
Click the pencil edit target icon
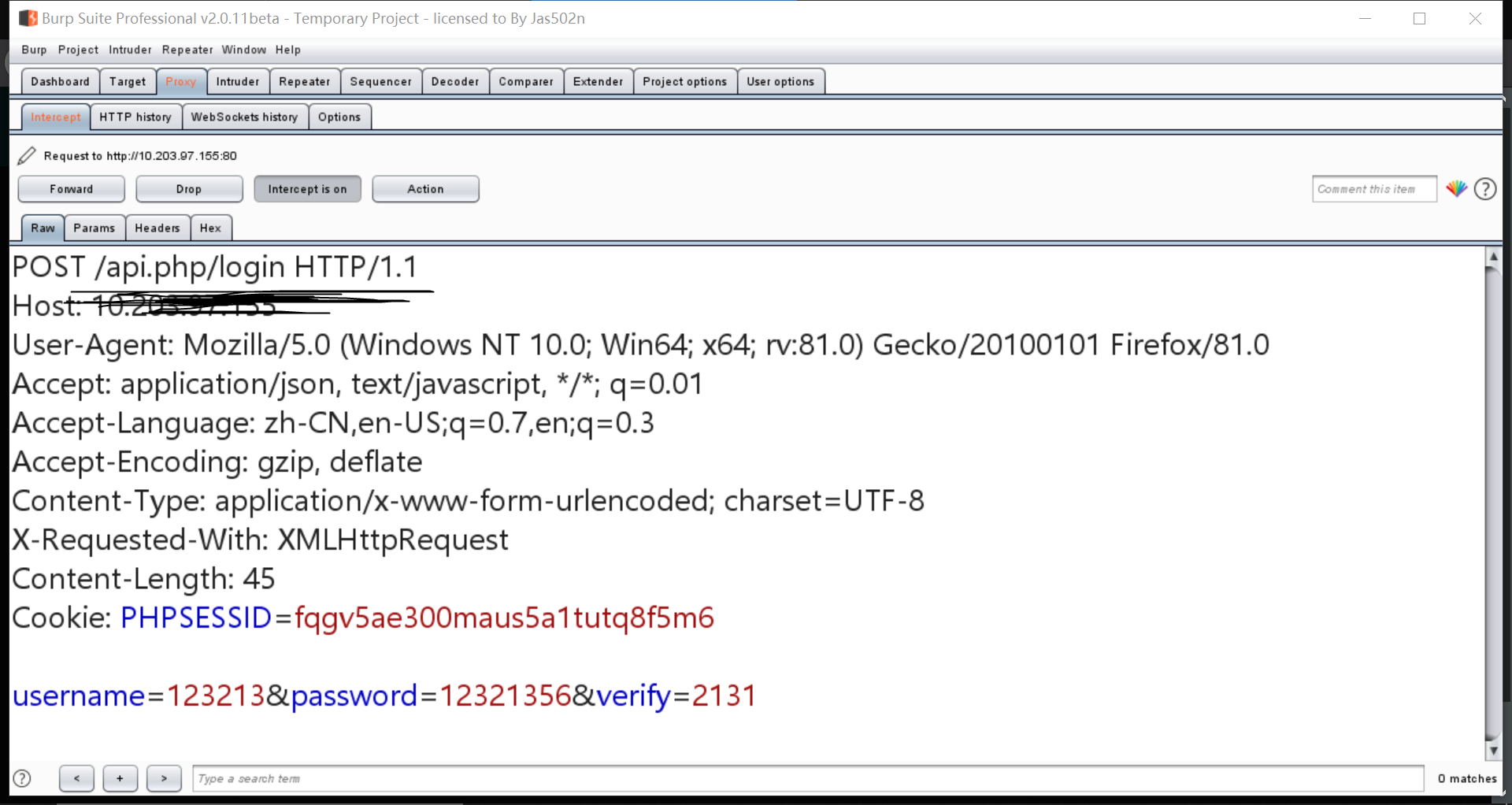click(27, 156)
